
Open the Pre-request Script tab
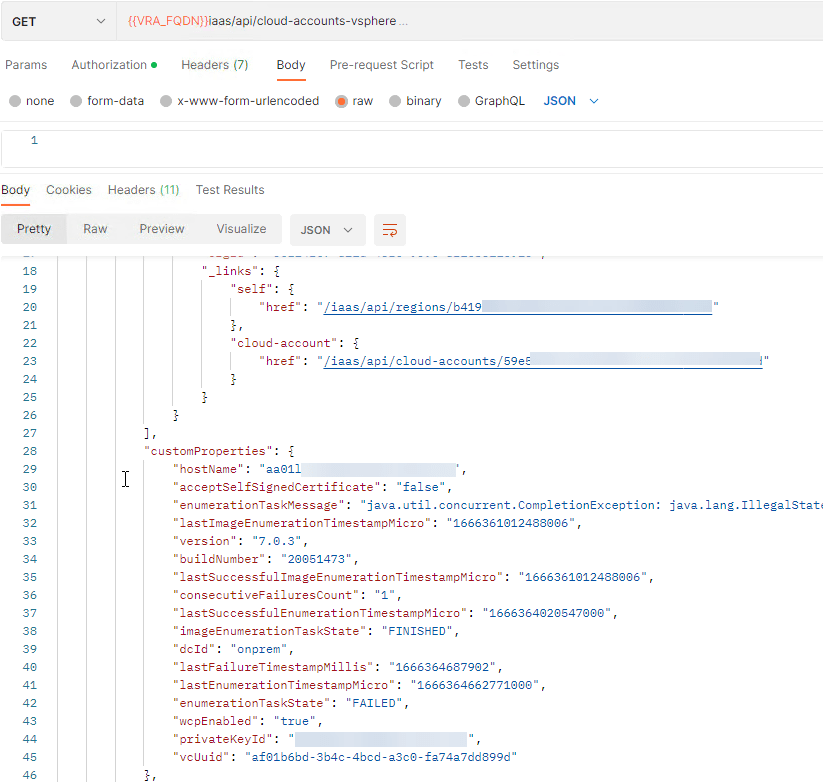[x=382, y=65]
